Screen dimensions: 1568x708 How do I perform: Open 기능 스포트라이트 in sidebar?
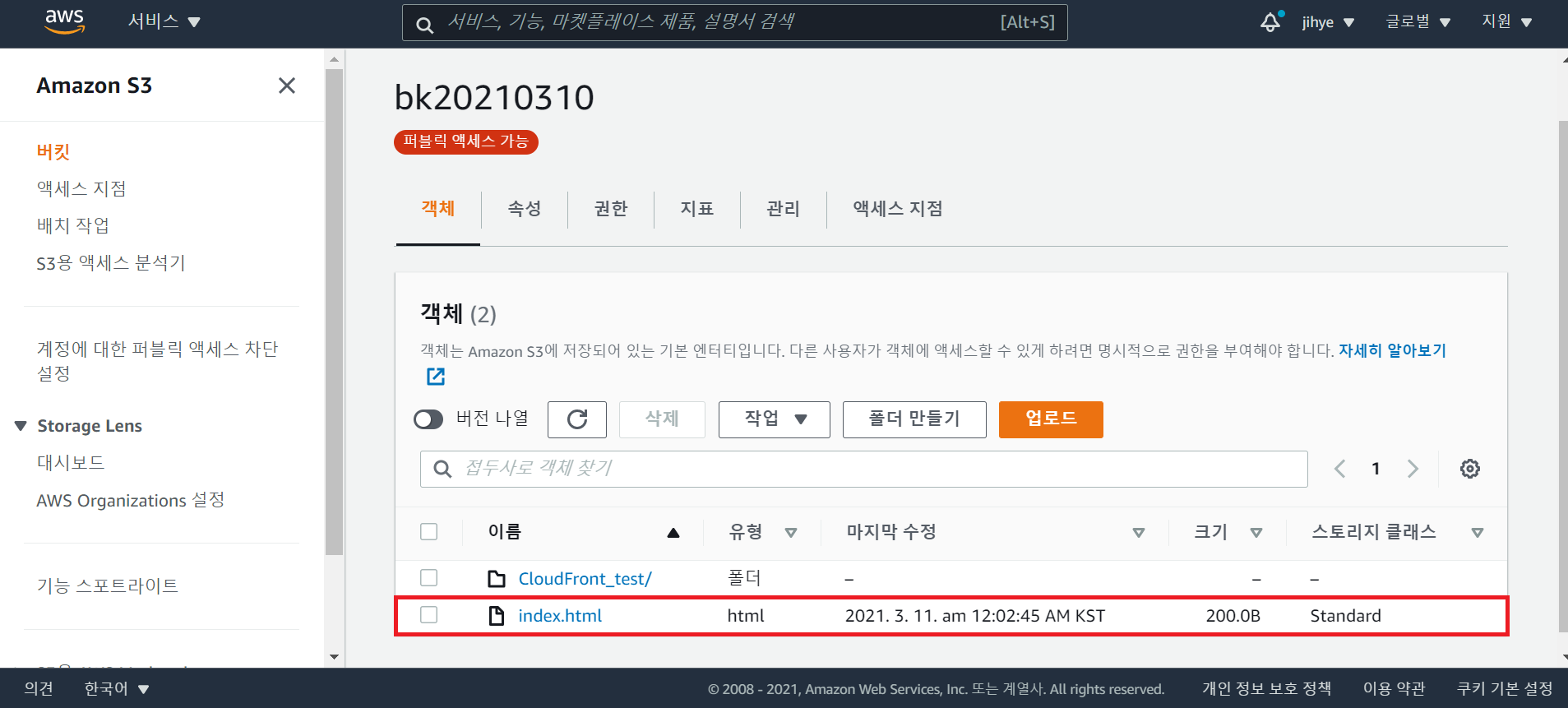[108, 586]
